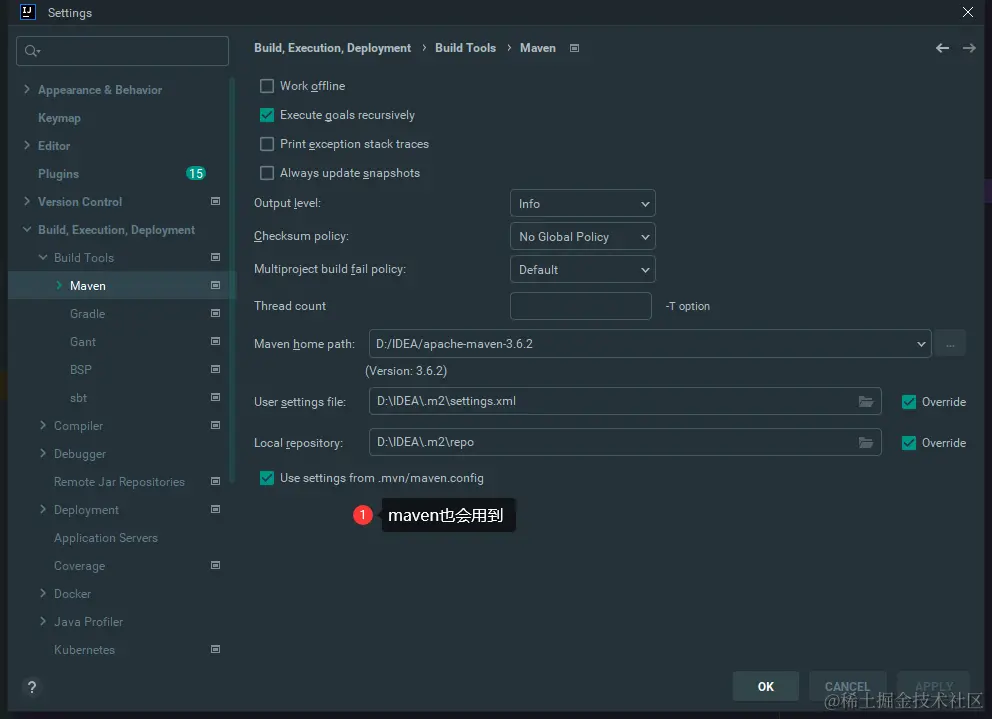Screen dimensions: 992x719
Task: Expand the Debugger node
Action: [43, 453]
